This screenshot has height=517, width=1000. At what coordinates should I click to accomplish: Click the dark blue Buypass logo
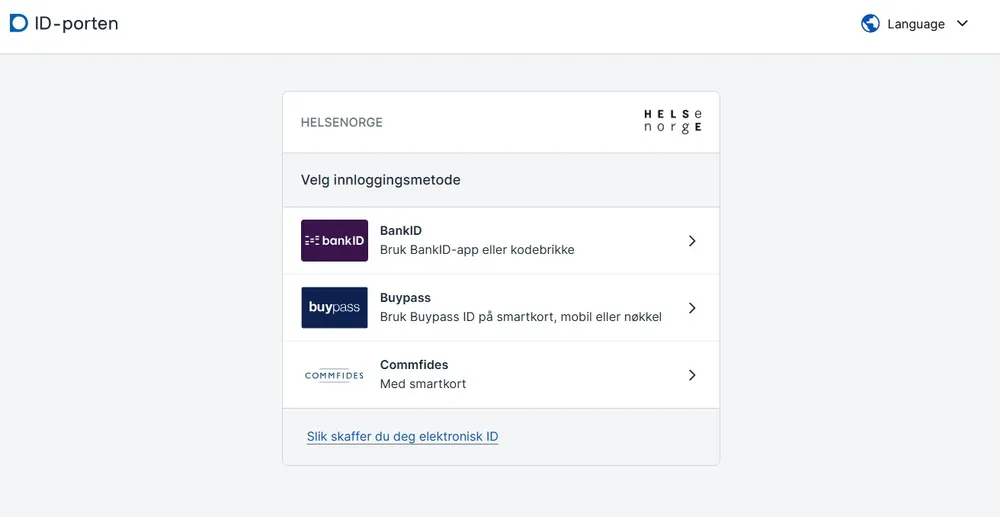pyautogui.click(x=334, y=308)
